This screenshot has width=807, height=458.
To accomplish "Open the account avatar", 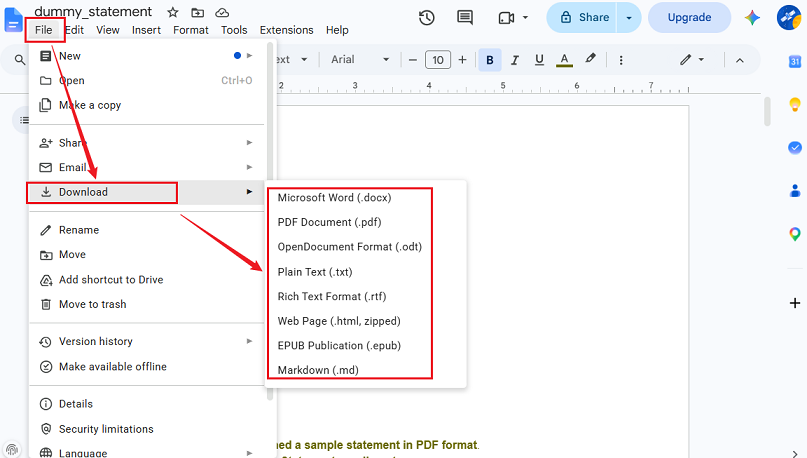I will click(x=789, y=17).
